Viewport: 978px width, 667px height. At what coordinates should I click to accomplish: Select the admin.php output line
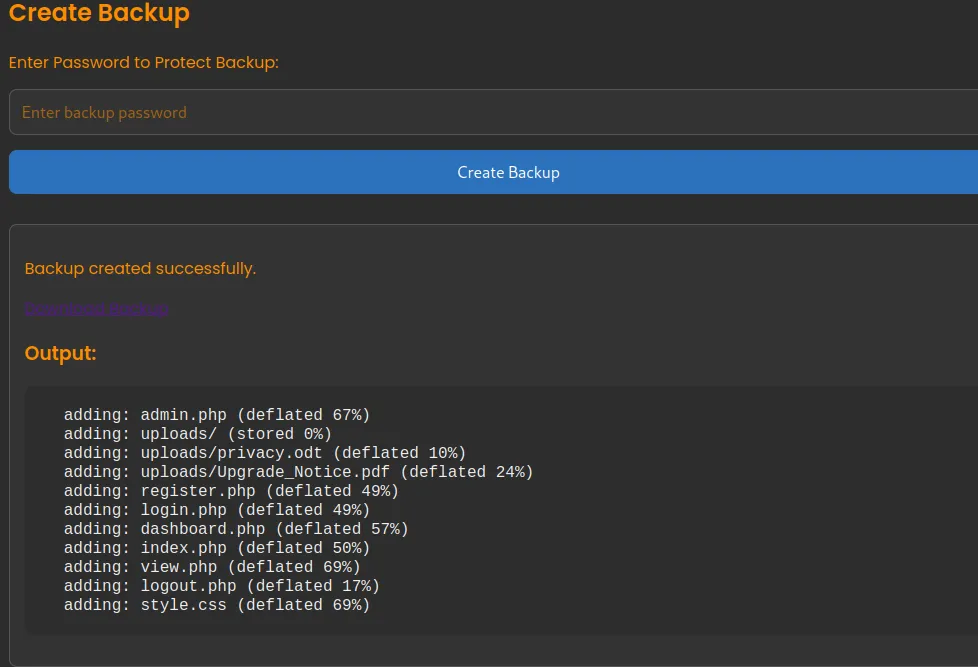(x=216, y=415)
